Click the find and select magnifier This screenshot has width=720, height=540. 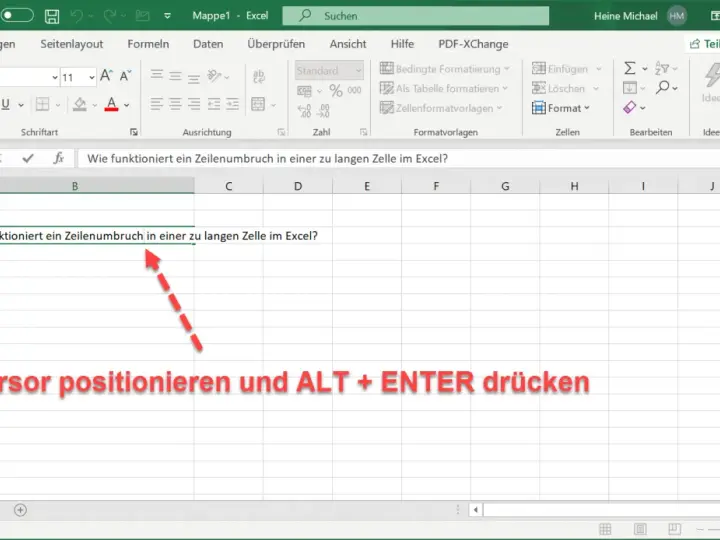tap(663, 87)
